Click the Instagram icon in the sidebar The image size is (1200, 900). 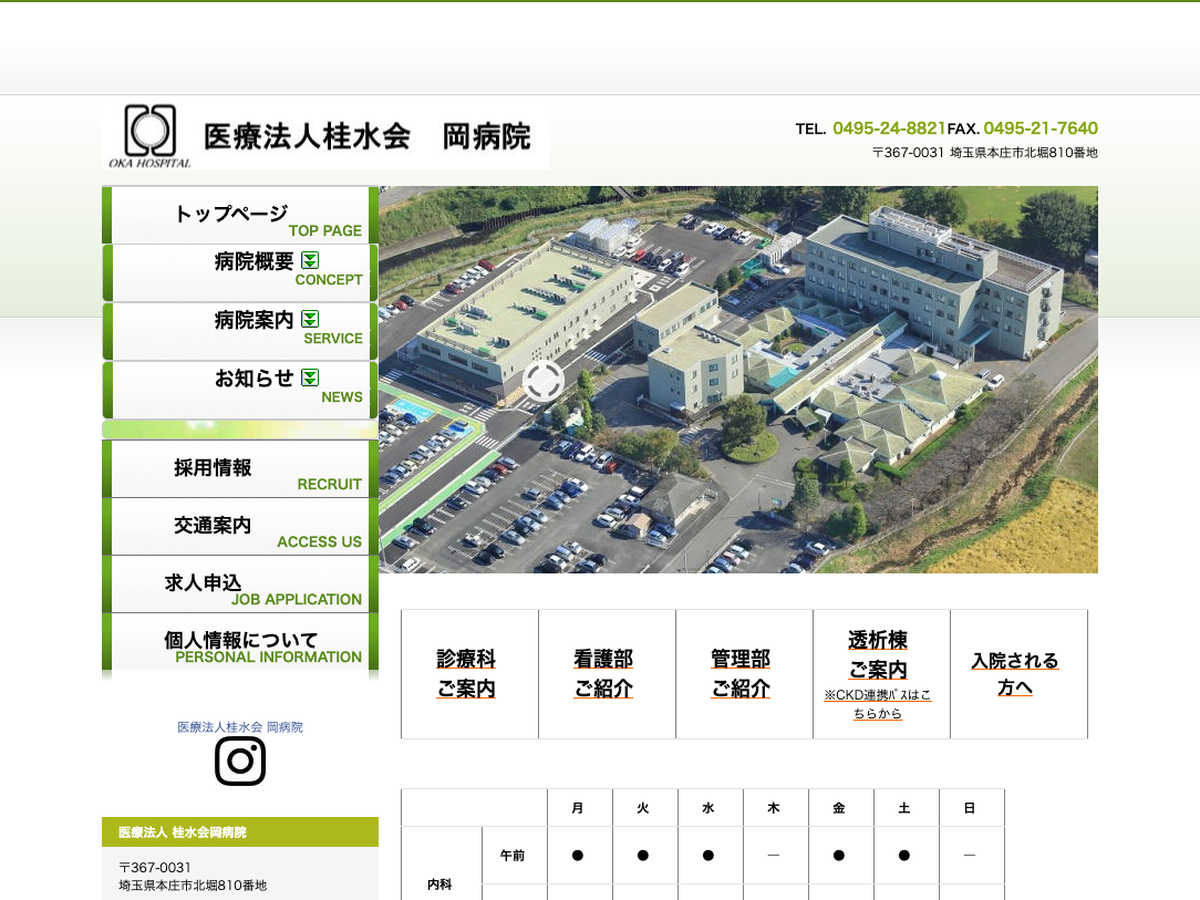240,761
